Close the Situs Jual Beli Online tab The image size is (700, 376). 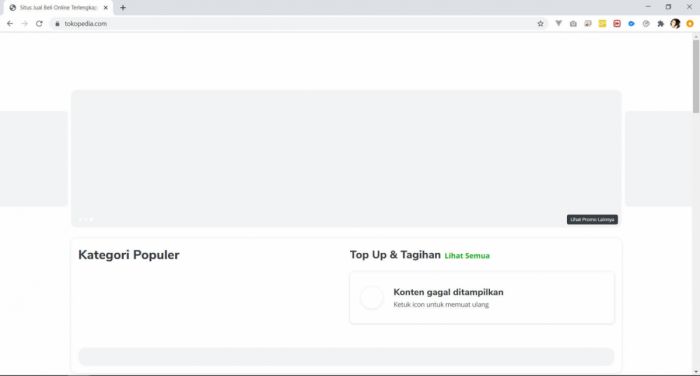[x=106, y=8]
